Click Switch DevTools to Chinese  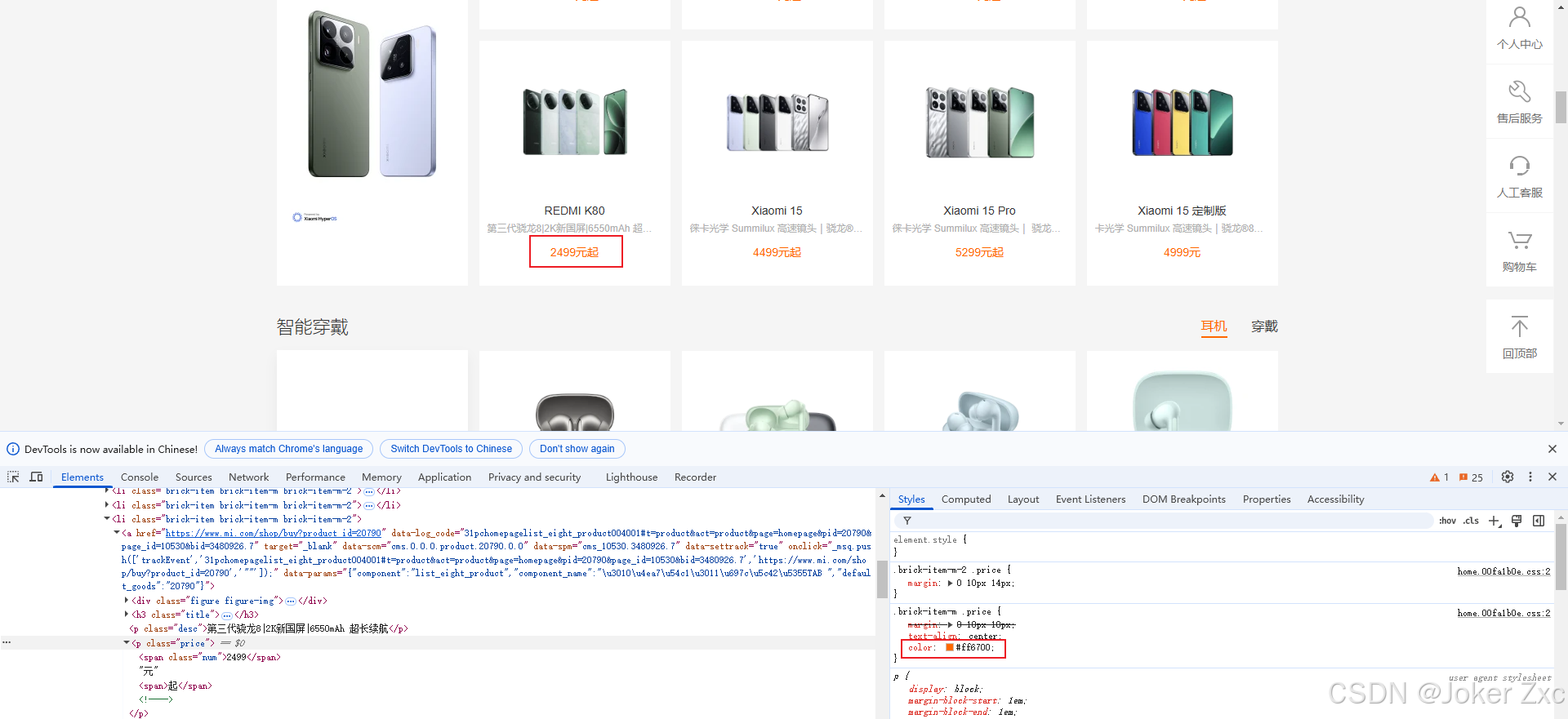[x=451, y=449]
